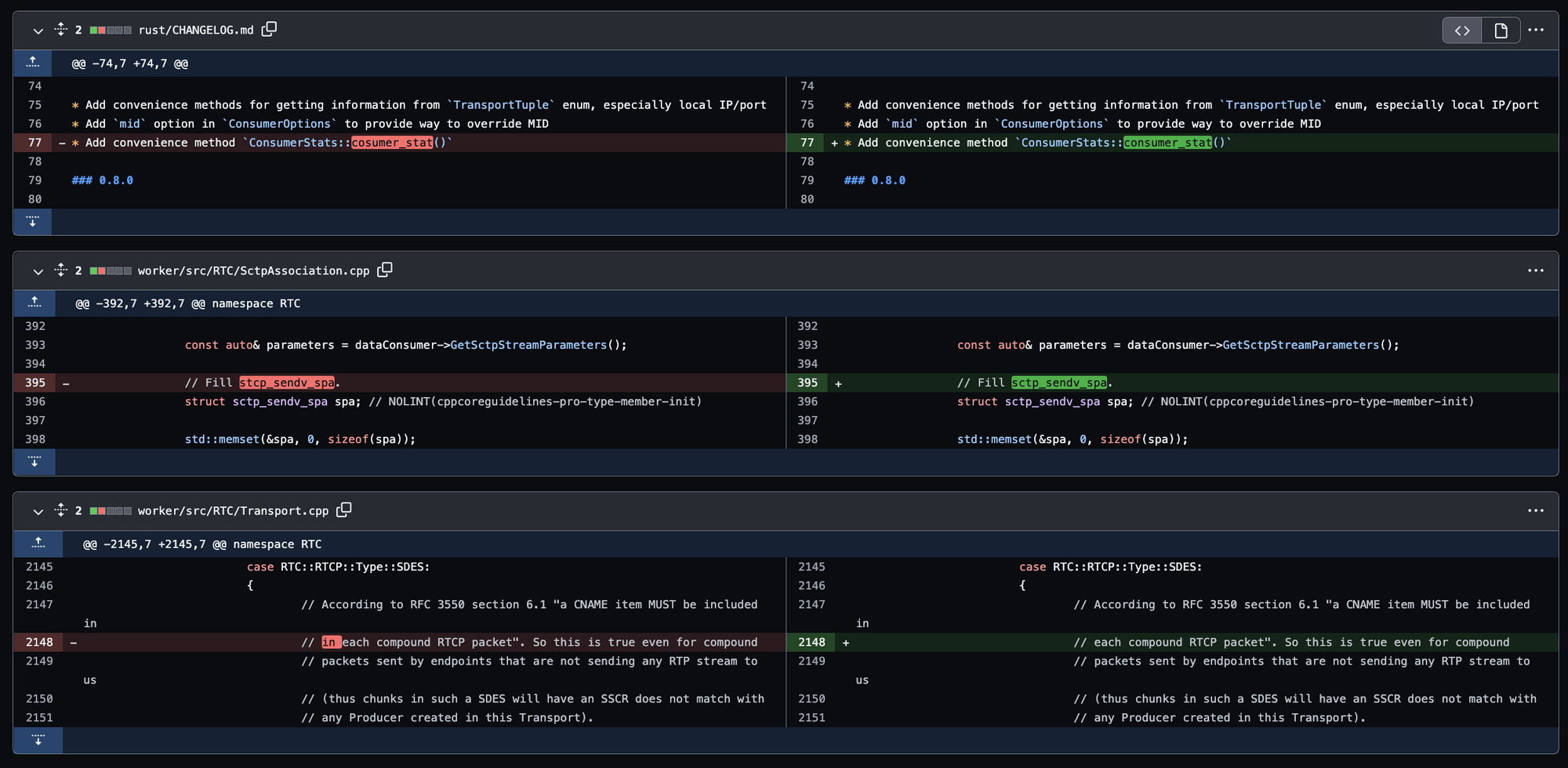Click 'case RTC::RTCP::Type::SDES:' on the right side
The height and width of the screenshot is (768, 1568).
[1111, 567]
